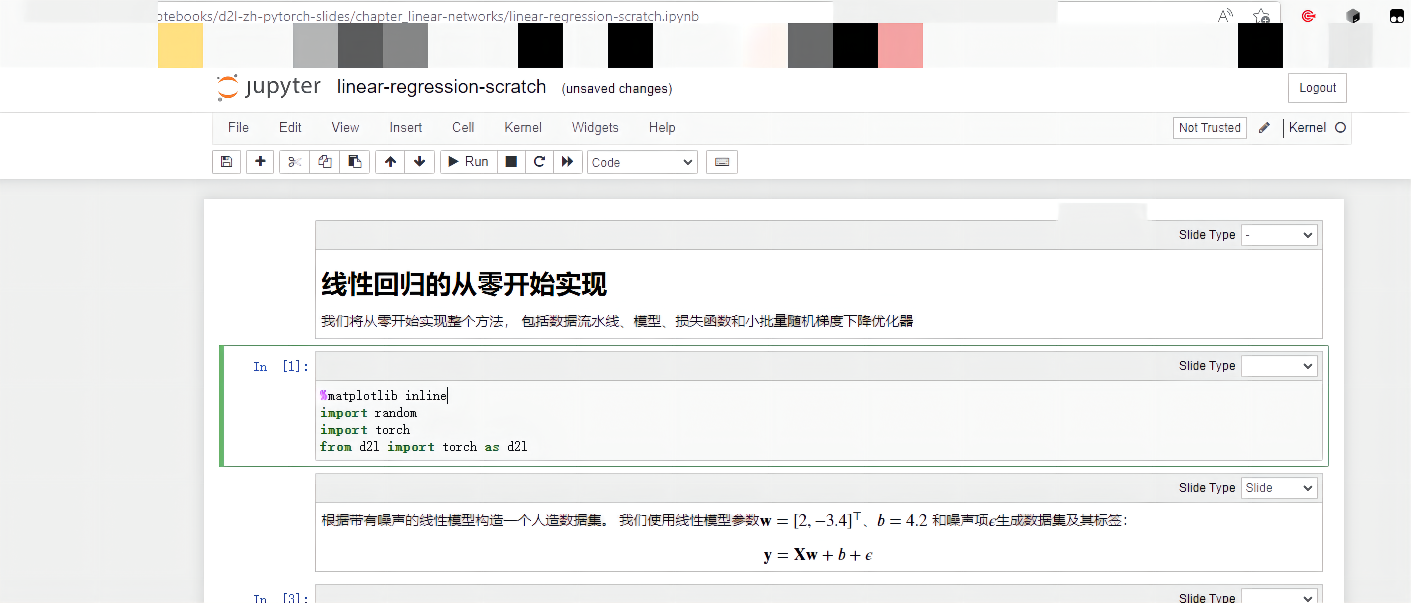Open the Insert menu
This screenshot has height=603, width=1411.
click(x=406, y=128)
